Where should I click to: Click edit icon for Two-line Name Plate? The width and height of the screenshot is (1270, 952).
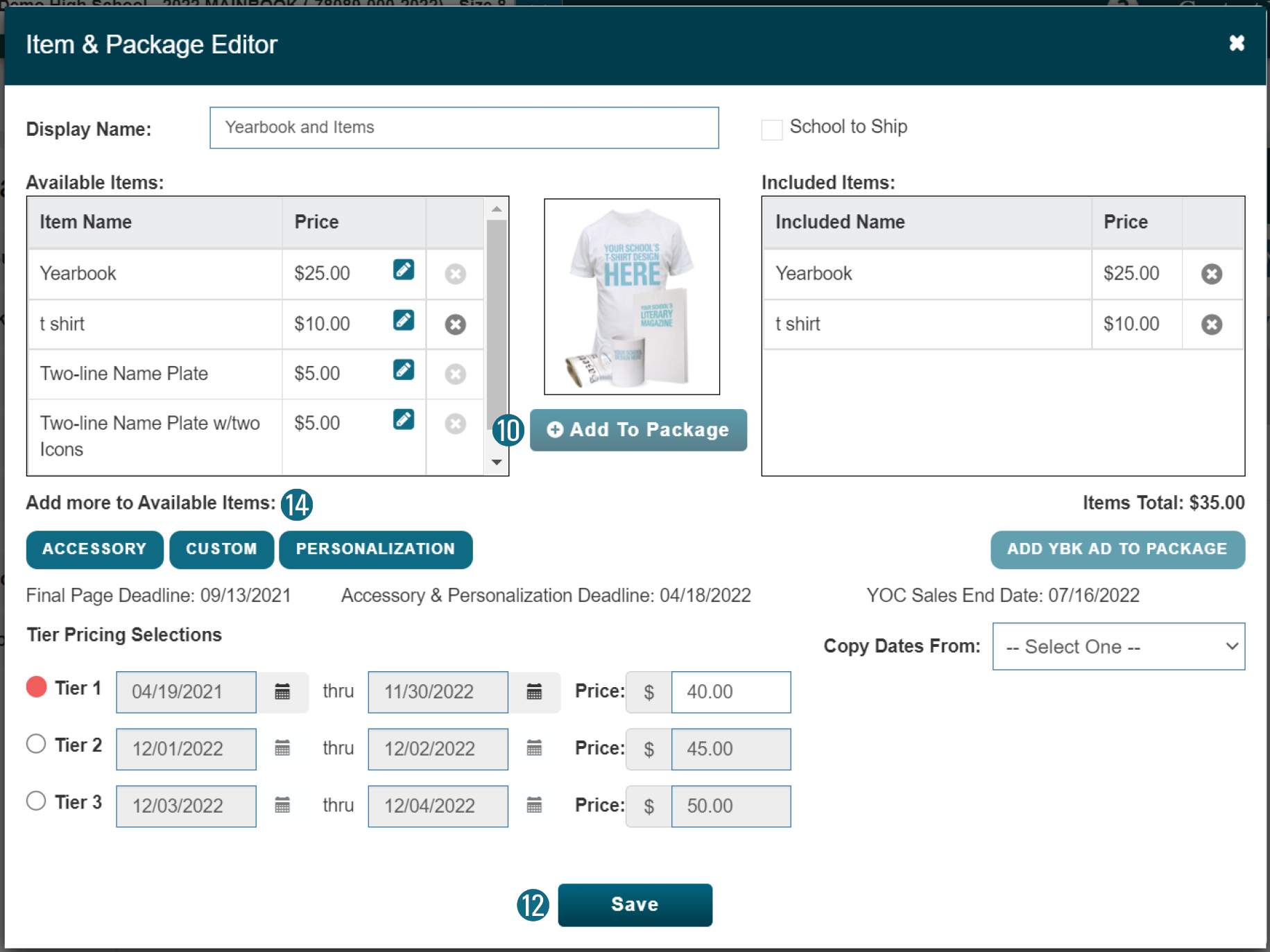(403, 370)
